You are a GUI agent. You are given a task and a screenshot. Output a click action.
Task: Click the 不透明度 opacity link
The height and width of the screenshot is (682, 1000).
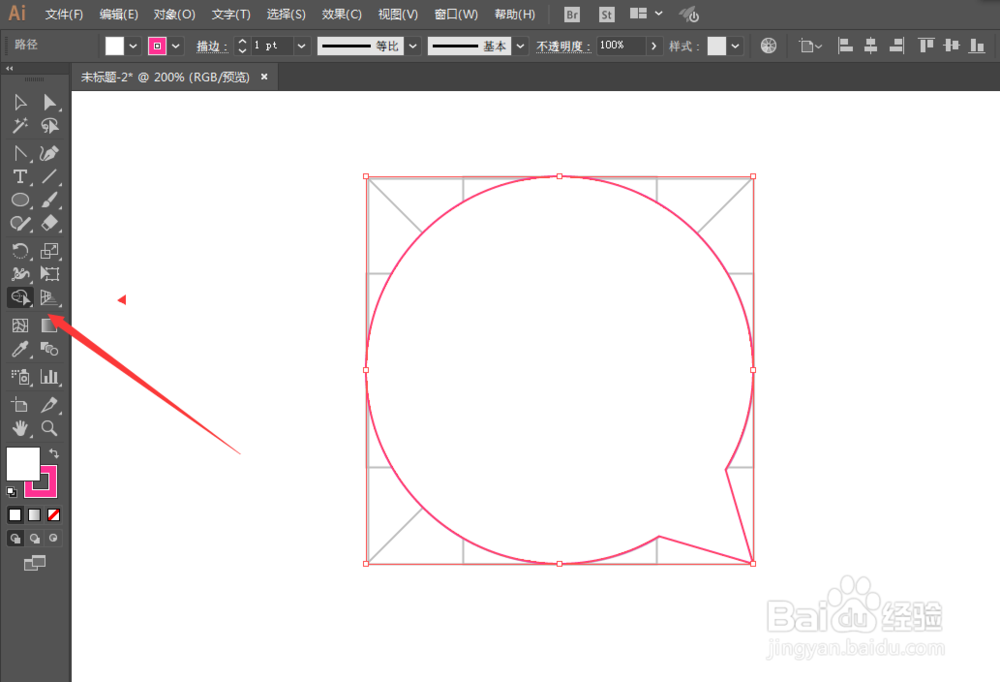tap(561, 45)
